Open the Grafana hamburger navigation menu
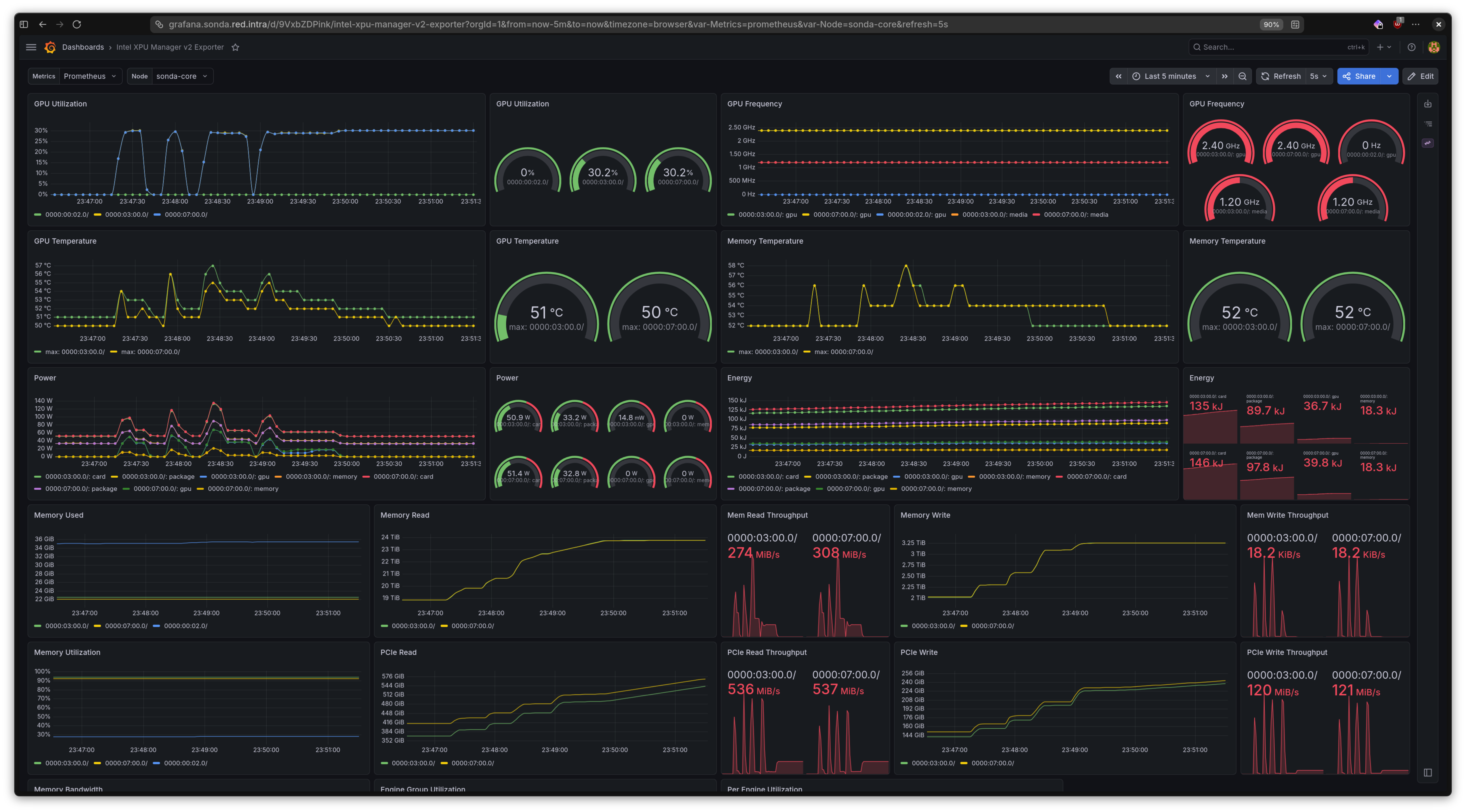This screenshot has height=812, width=1466. pos(31,47)
